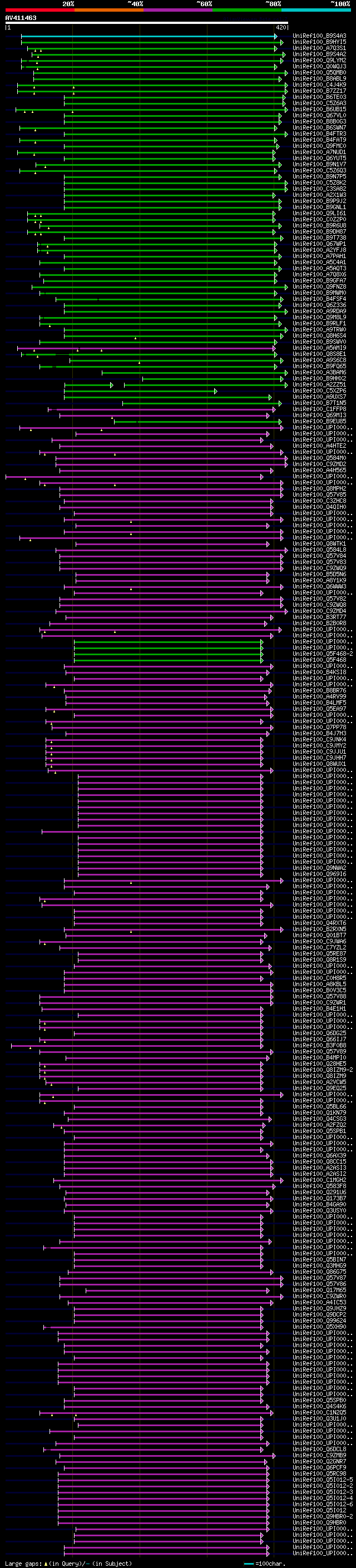Select hit UniRef100_B9T738

(319, 238)
